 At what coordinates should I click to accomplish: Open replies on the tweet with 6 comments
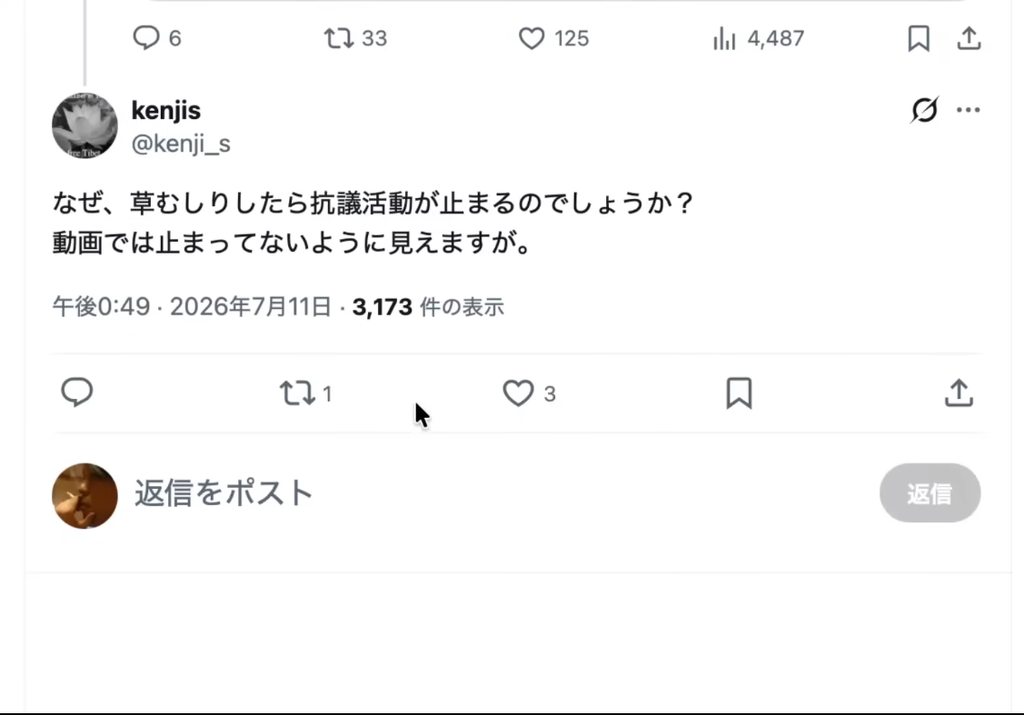156,38
